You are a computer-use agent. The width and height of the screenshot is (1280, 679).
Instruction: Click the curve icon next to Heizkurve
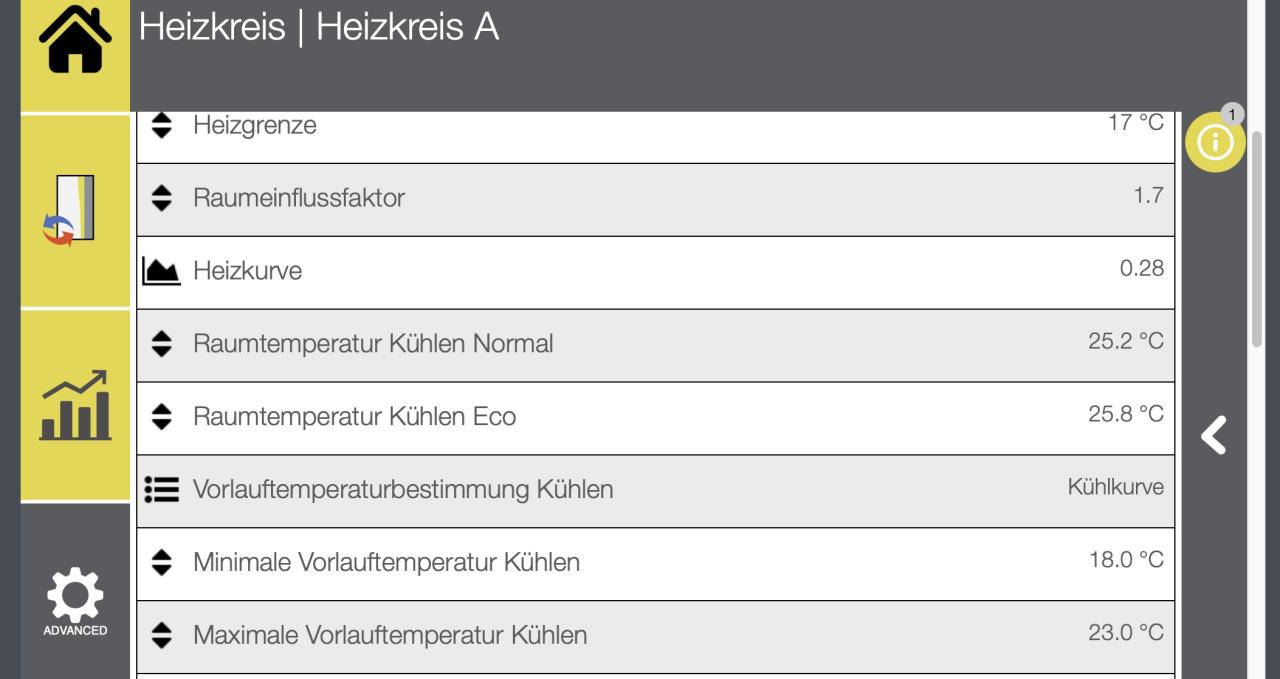tap(161, 270)
